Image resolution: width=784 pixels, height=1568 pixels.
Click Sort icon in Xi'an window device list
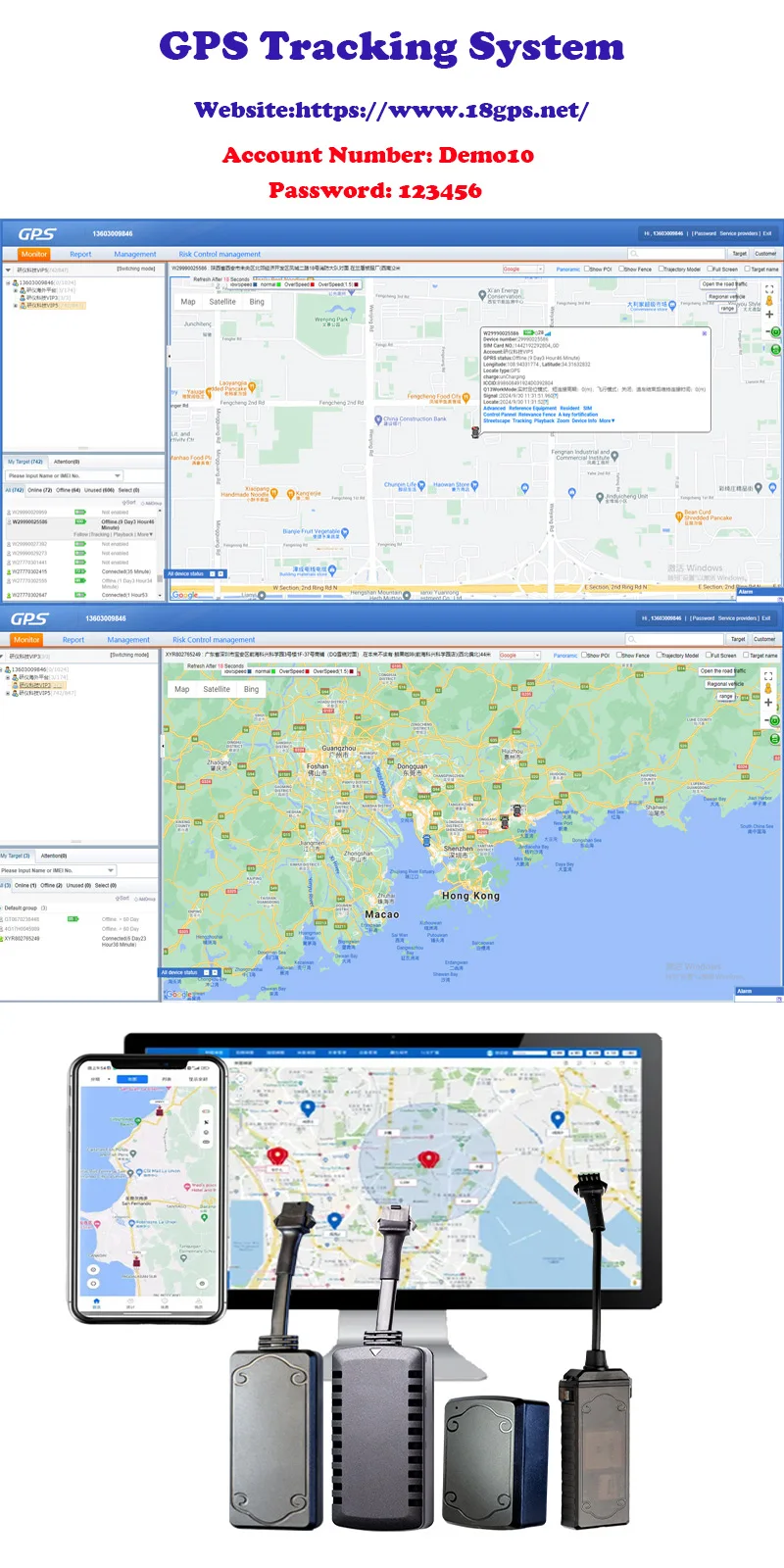point(128,503)
